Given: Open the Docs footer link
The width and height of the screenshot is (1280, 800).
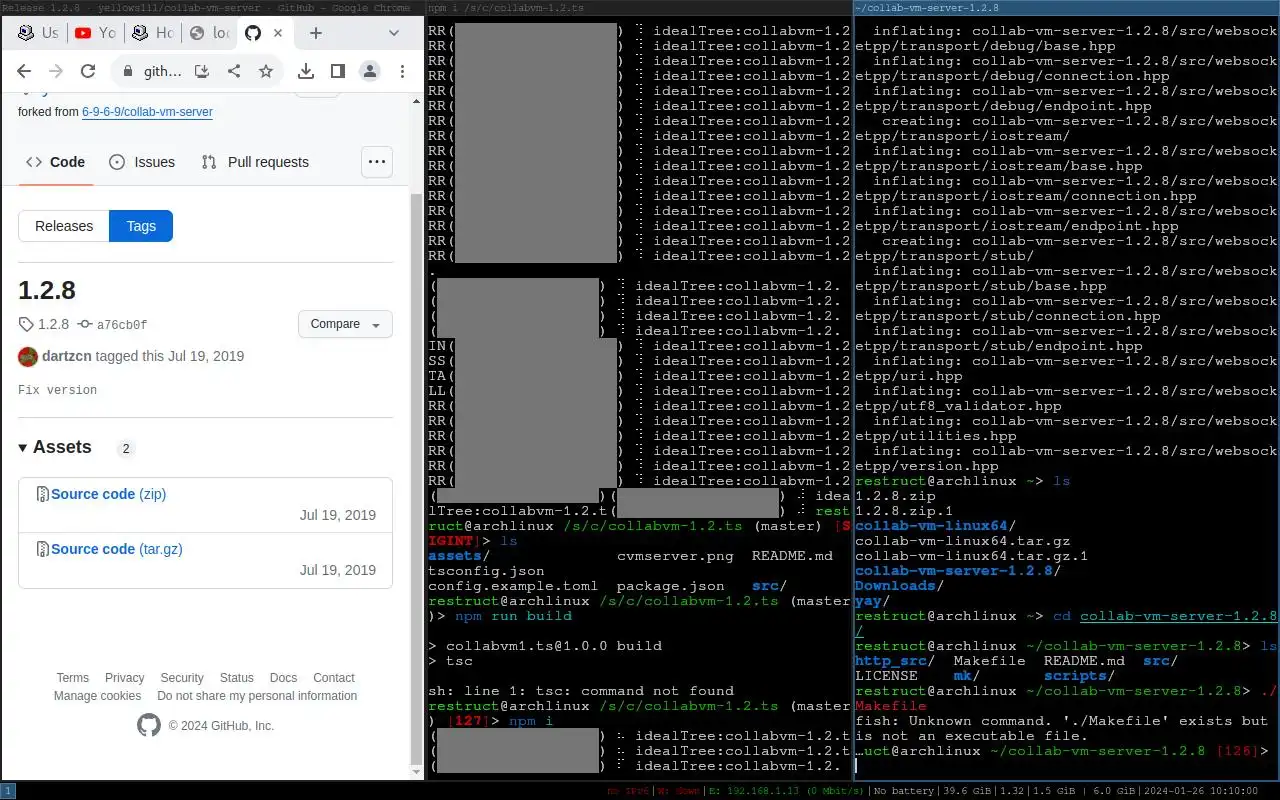Looking at the screenshot, I should (x=283, y=678).
